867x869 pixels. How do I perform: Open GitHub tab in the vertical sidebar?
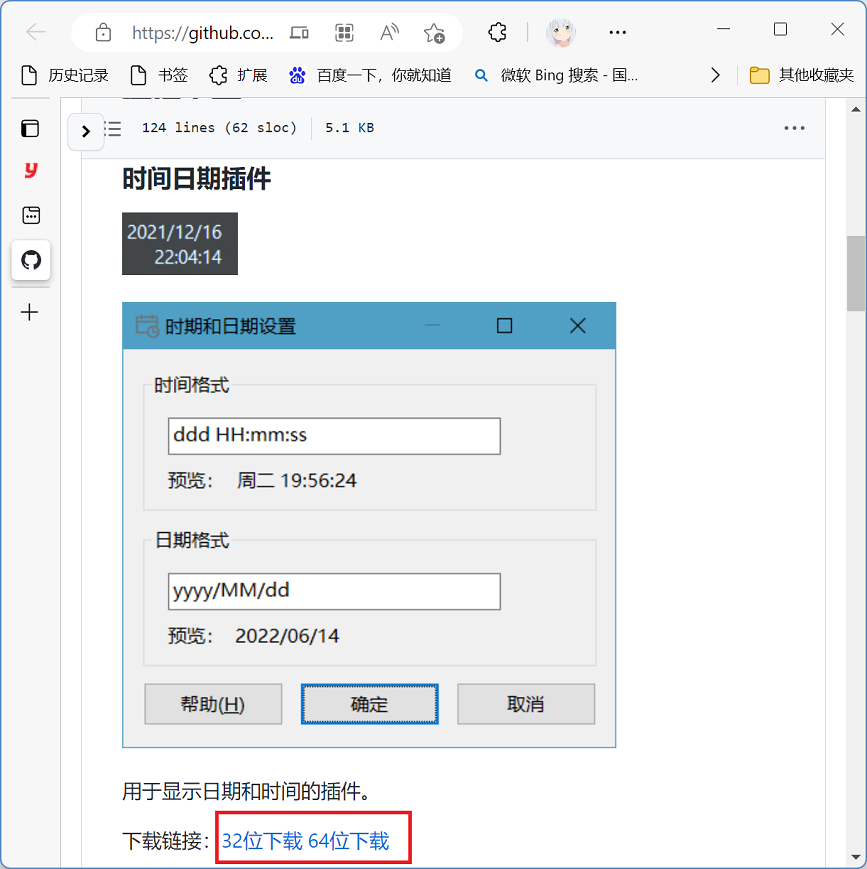point(31,261)
